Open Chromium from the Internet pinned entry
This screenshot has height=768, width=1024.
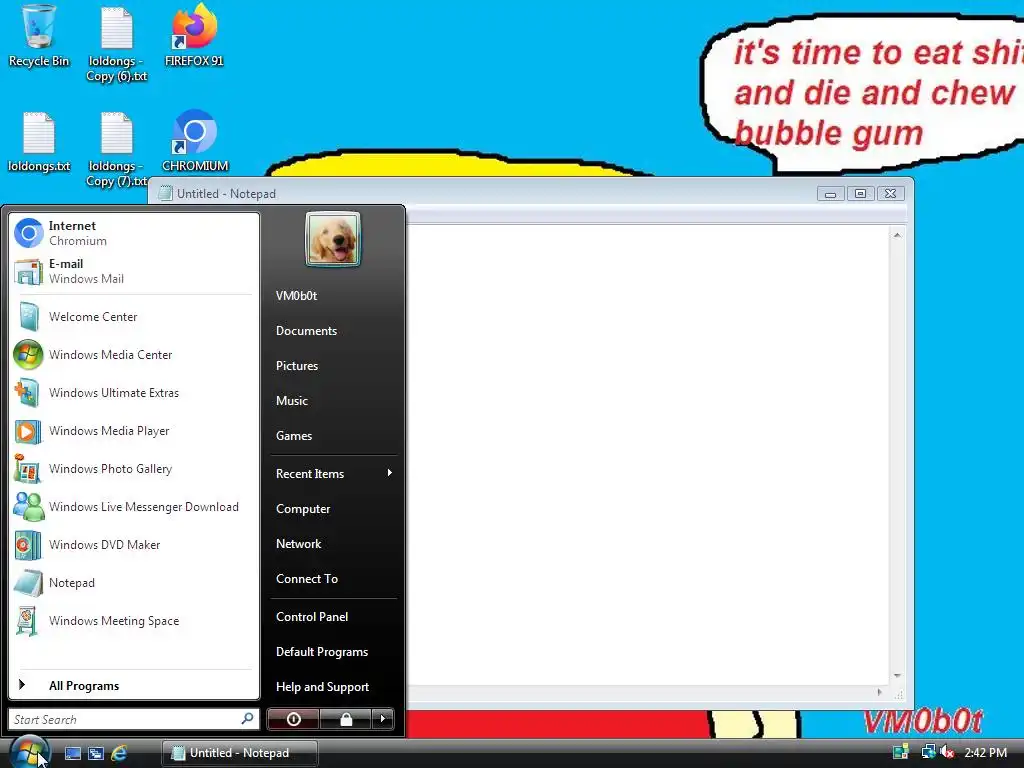(133, 233)
